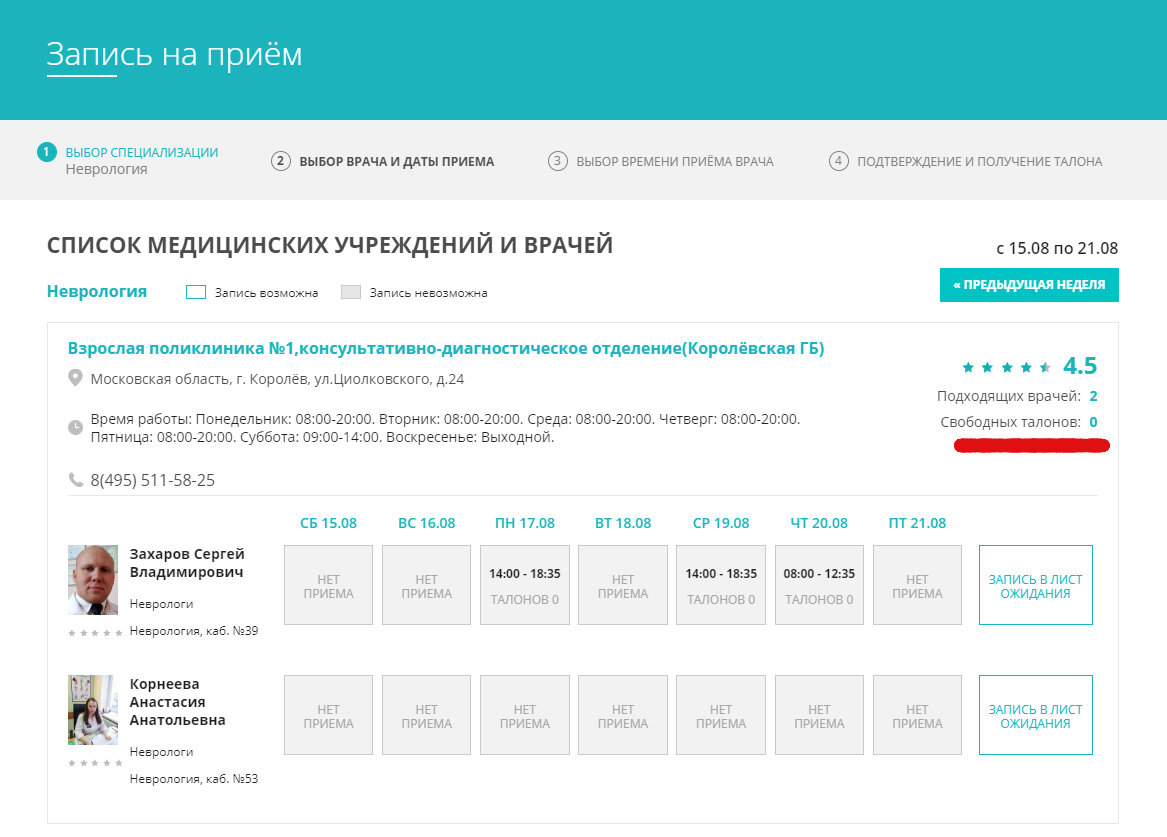Click the 'Неврология' specialty link
The image size is (1167, 837).
(96, 291)
